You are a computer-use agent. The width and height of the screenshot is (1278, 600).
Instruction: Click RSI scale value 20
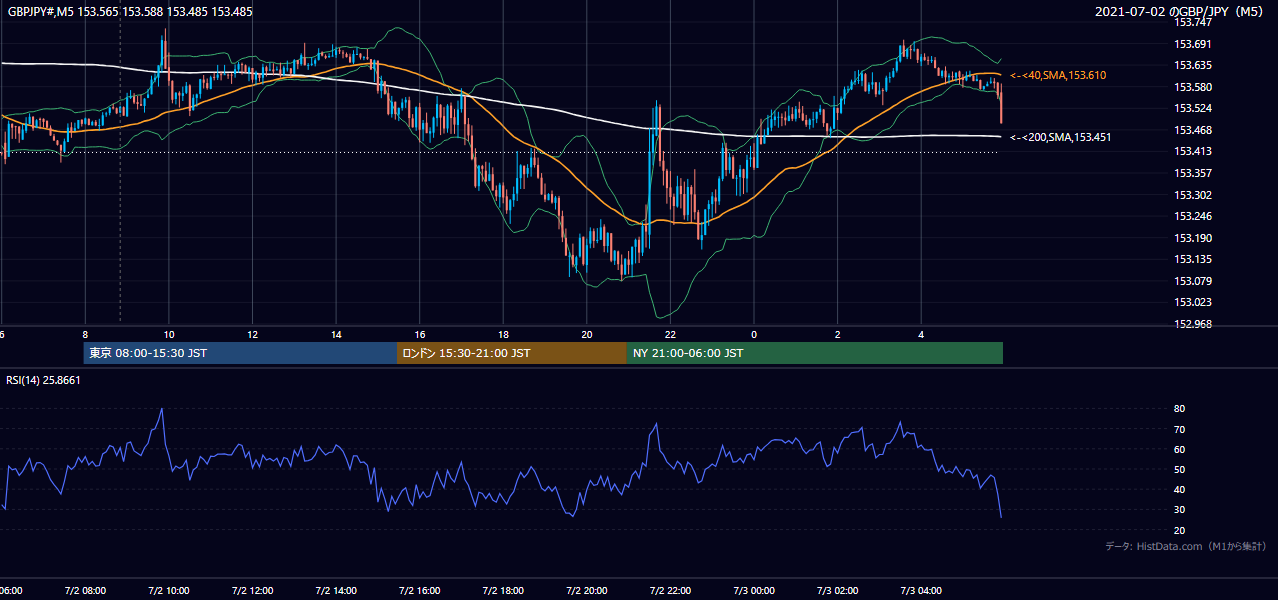pyautogui.click(x=1179, y=530)
